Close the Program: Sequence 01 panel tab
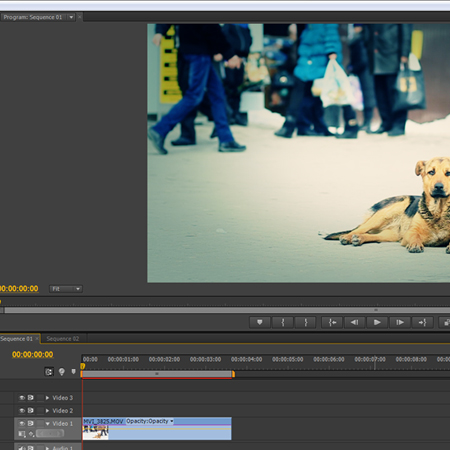This screenshot has height=450, width=450. [80, 17]
